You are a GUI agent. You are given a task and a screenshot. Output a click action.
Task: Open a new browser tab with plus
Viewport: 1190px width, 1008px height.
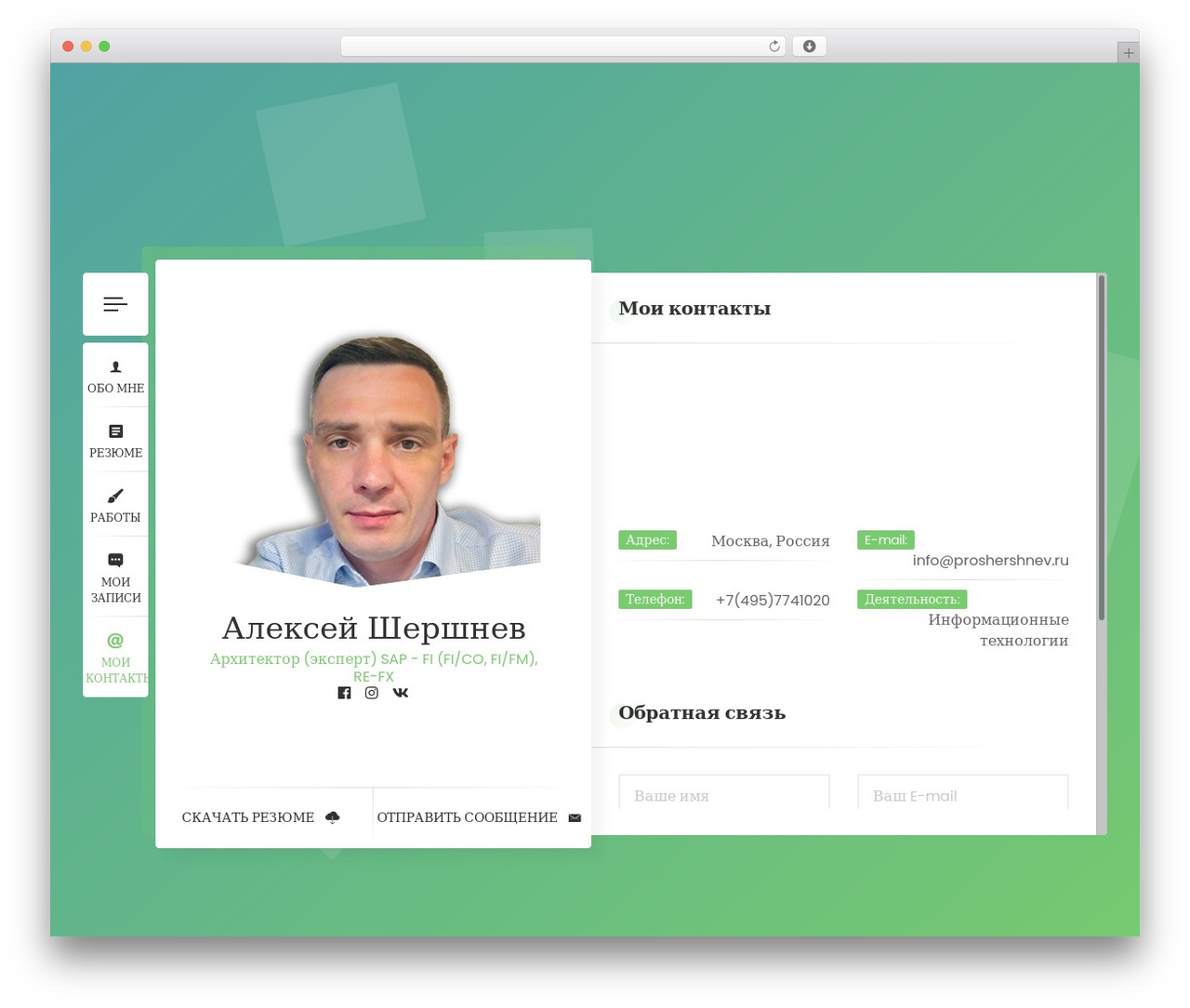[1128, 53]
